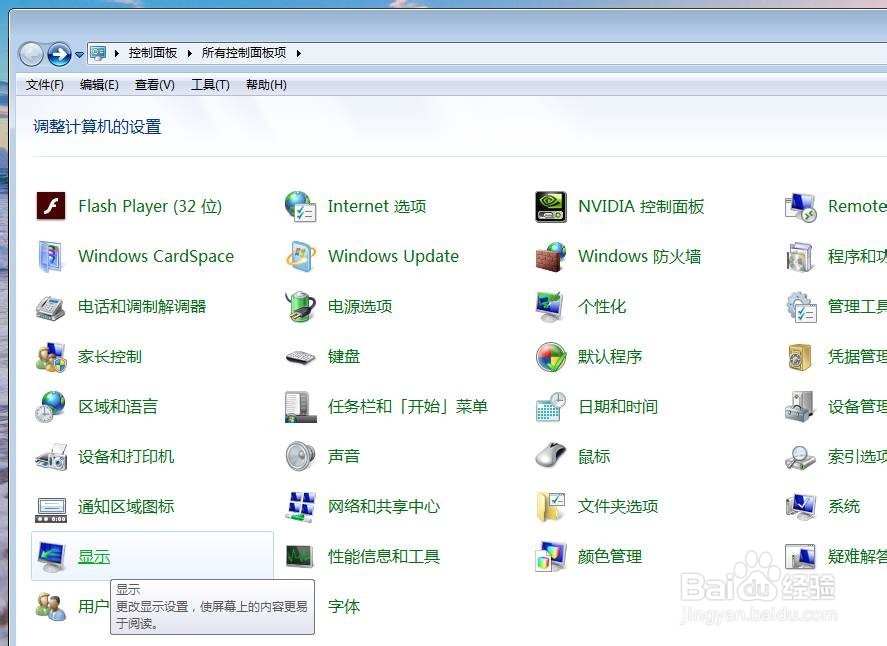Open the 疑难解答 icon
The image size is (887, 646).
pyautogui.click(x=801, y=557)
